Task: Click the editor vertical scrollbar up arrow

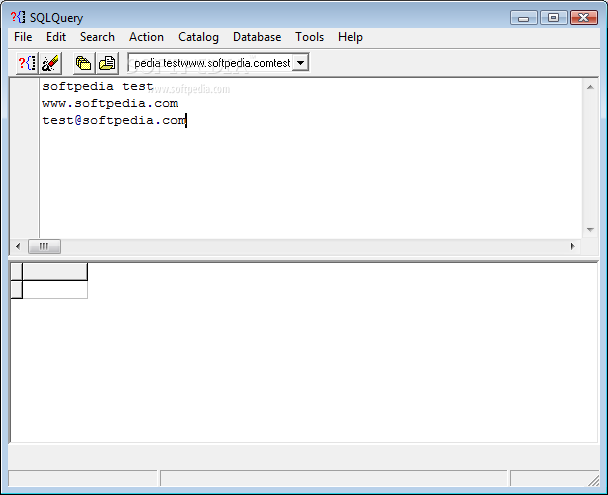Action: (590, 87)
